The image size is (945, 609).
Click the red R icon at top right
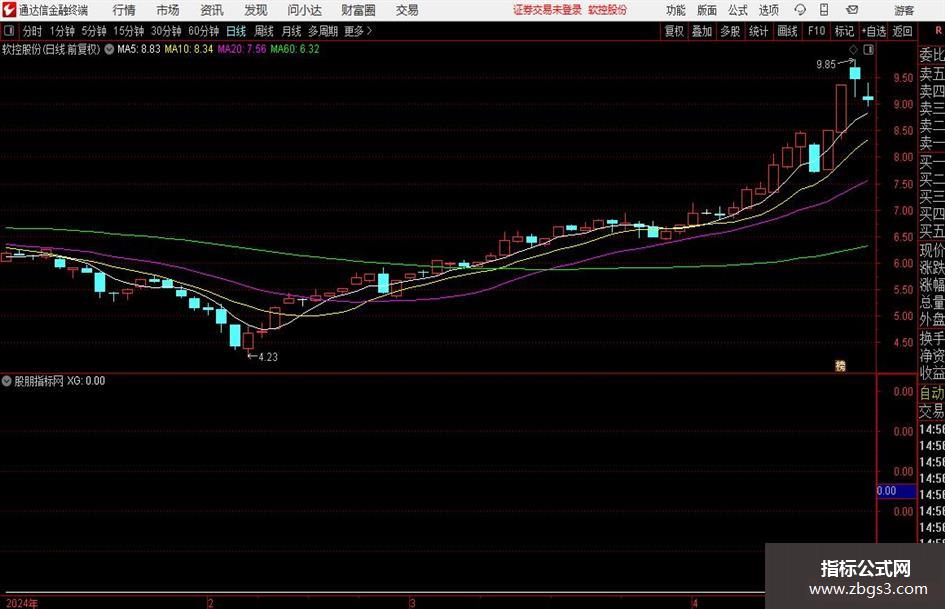(938, 31)
